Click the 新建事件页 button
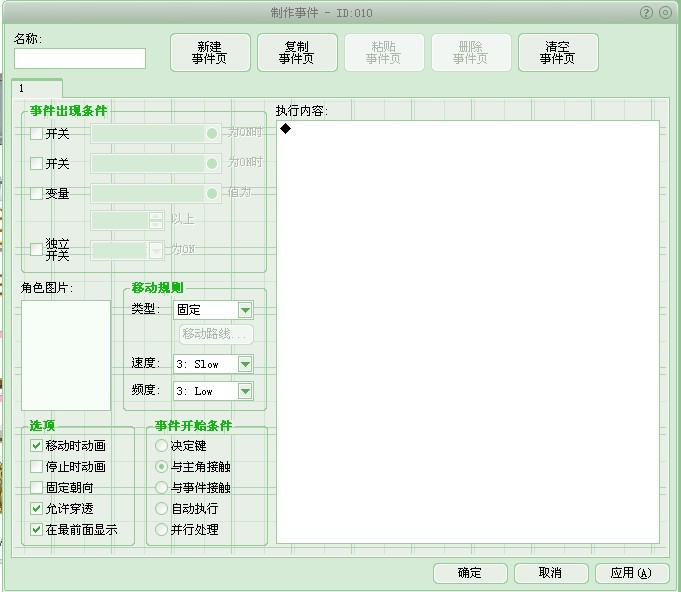Screen dimensions: 681x592 [210, 53]
